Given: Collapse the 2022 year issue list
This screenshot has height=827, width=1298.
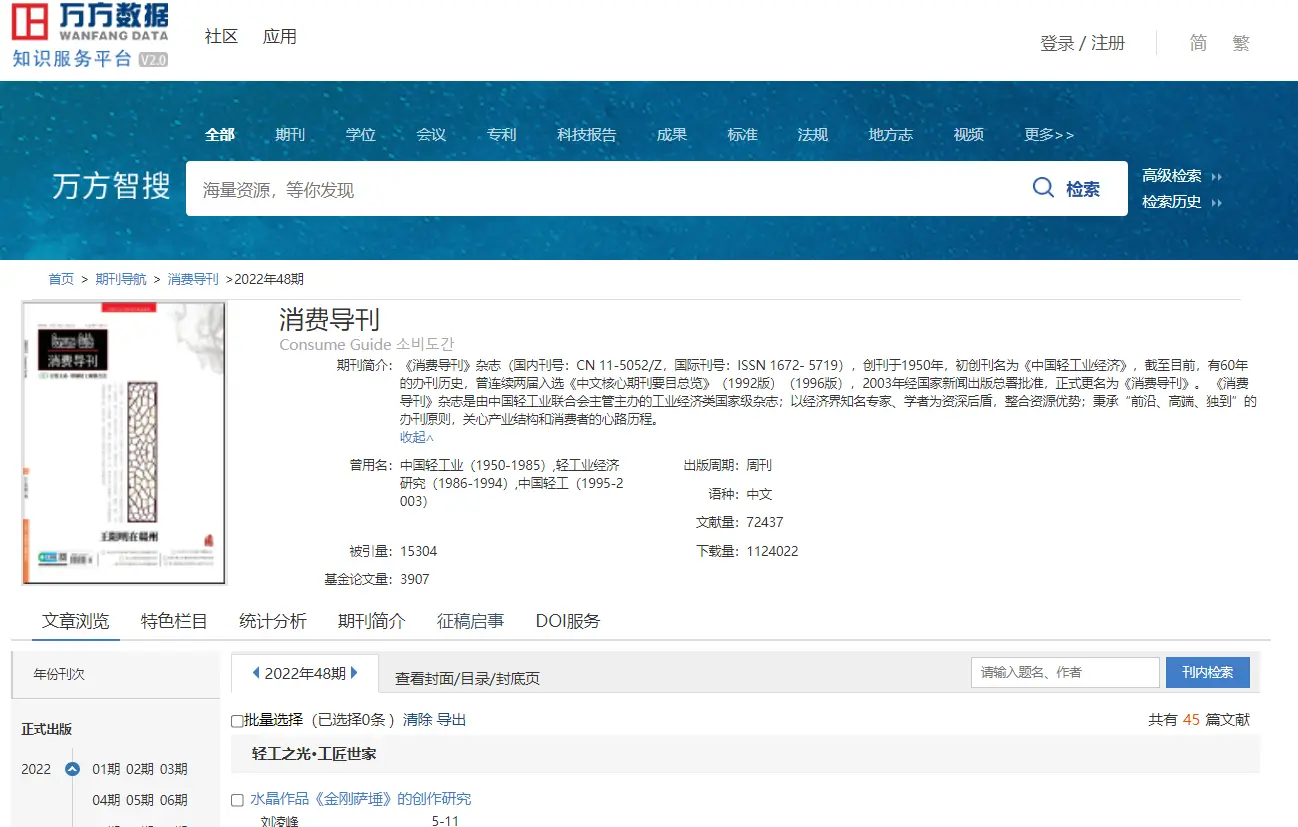Looking at the screenshot, I should (x=72, y=769).
